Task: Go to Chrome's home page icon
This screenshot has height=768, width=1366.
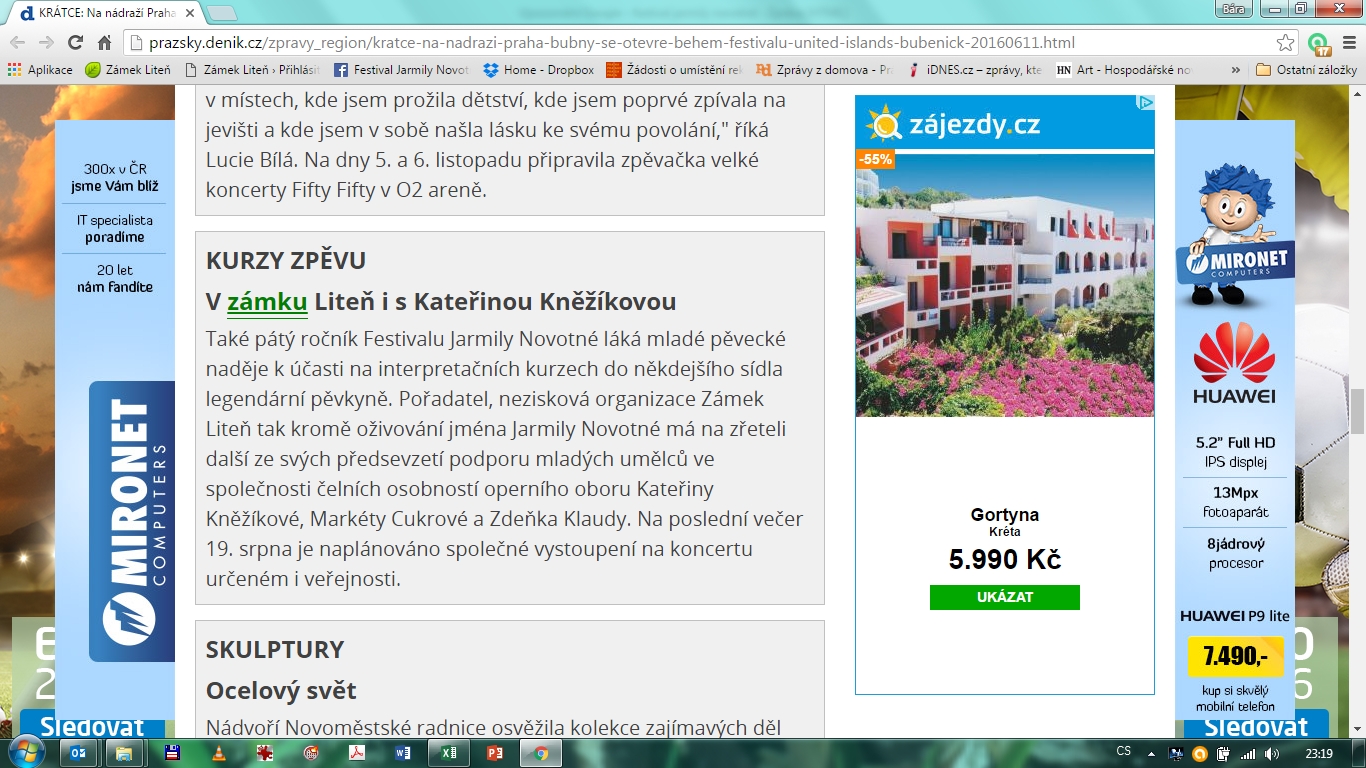Action: [x=104, y=43]
